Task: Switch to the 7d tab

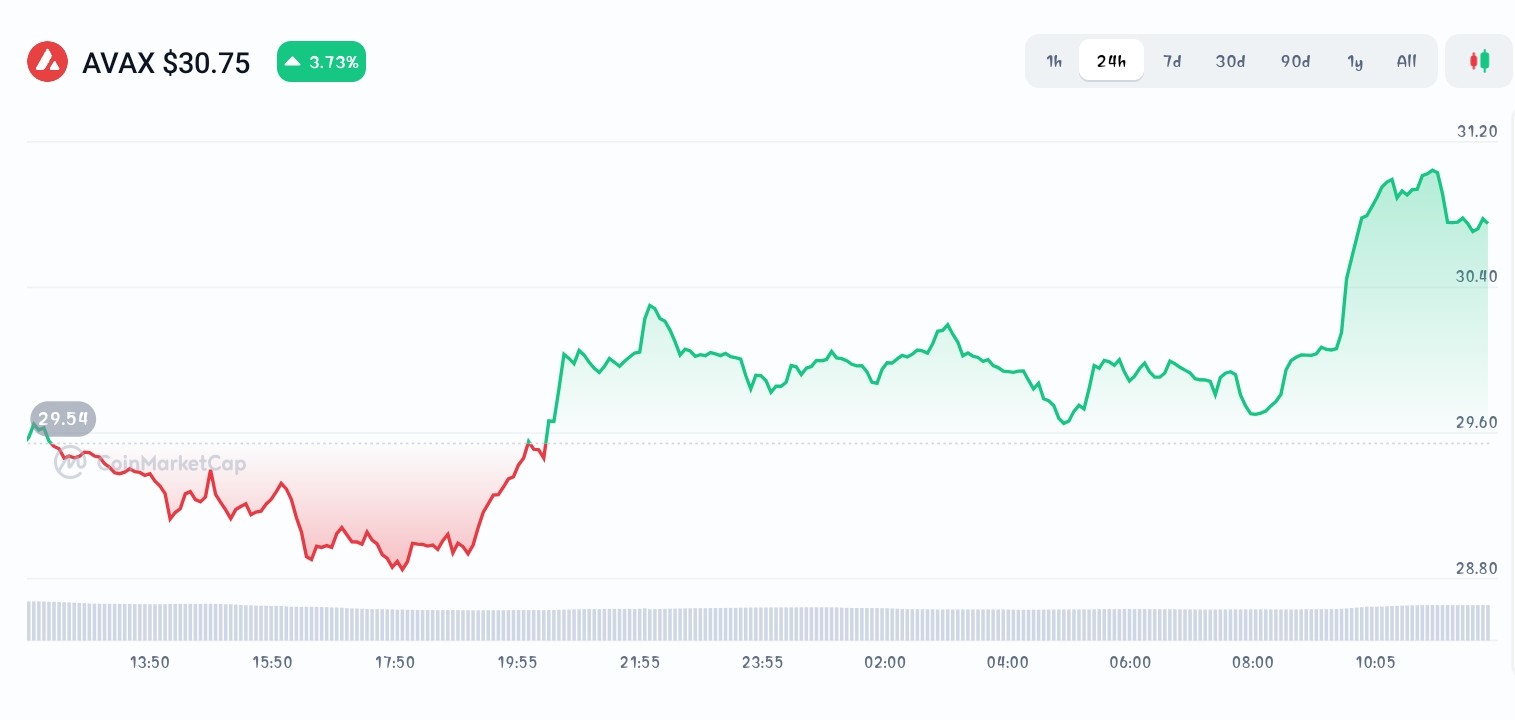Action: coord(1172,61)
